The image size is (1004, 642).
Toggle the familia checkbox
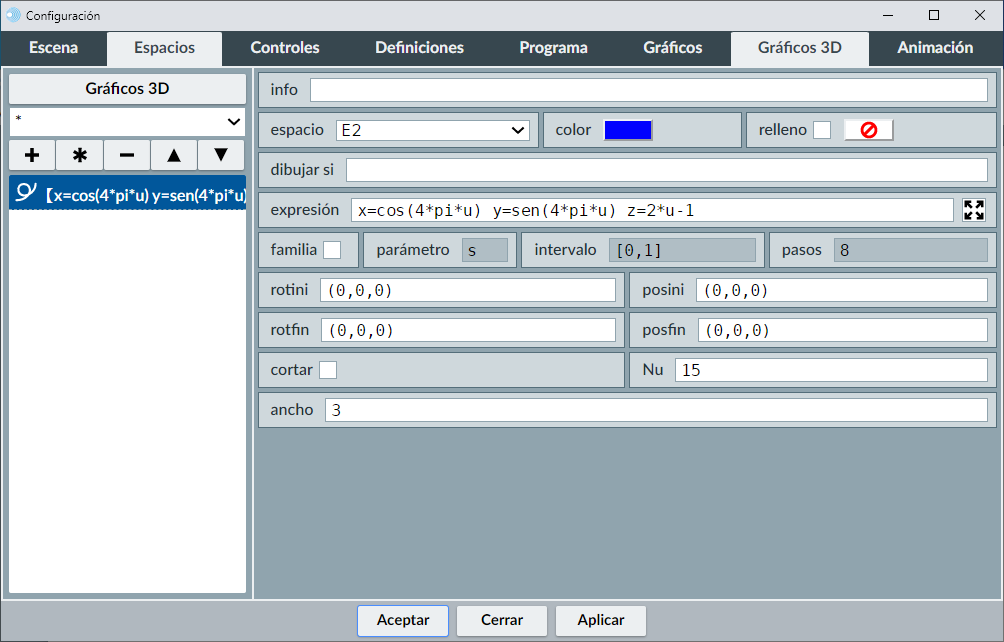click(332, 250)
